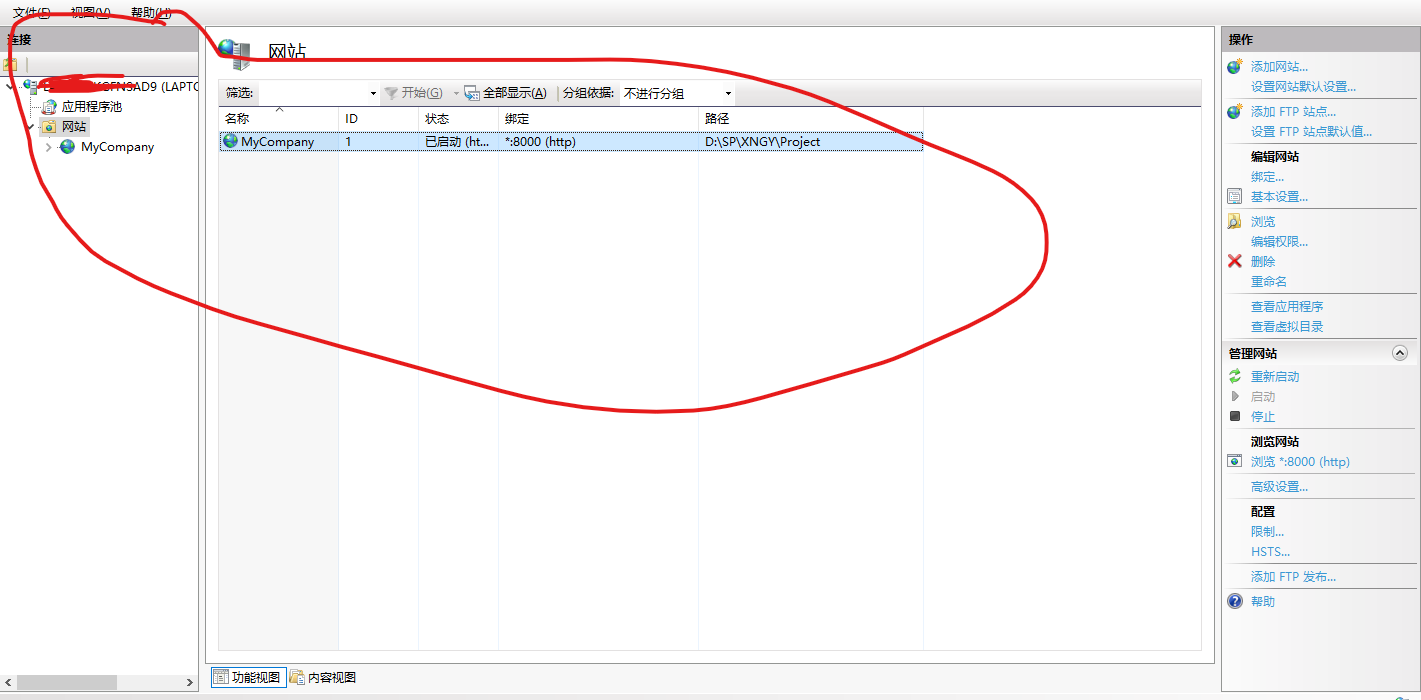Click the red X delete website icon

1234,261
